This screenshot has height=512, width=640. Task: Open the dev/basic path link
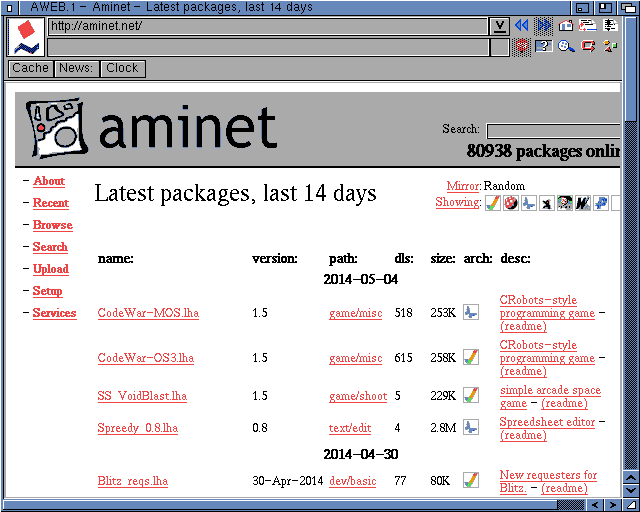point(353,481)
